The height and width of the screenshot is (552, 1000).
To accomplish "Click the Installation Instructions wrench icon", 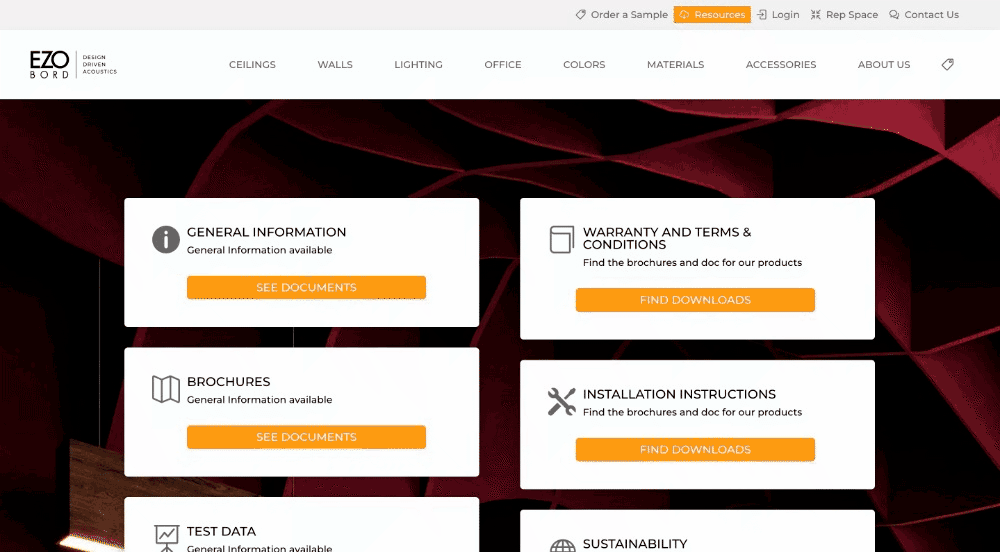I will tap(562, 402).
